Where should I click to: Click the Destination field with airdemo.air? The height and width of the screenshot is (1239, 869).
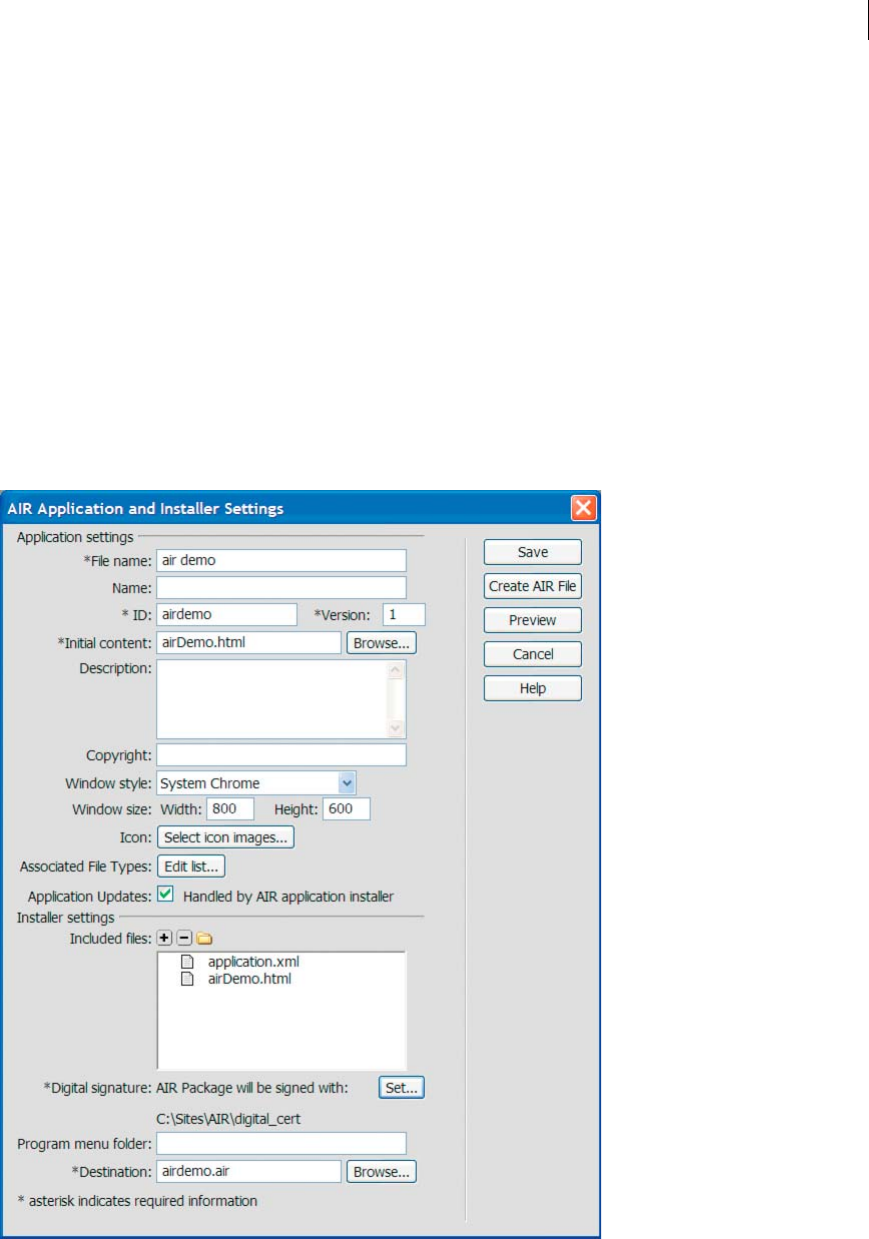(x=249, y=1171)
